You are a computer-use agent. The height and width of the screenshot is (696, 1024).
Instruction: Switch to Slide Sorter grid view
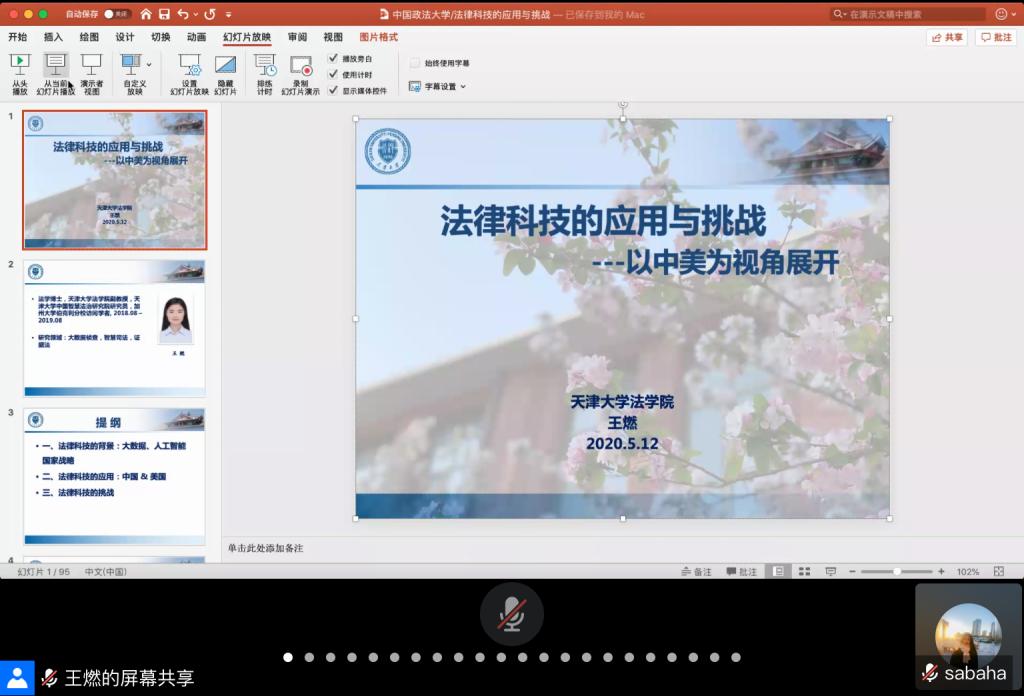click(x=805, y=571)
